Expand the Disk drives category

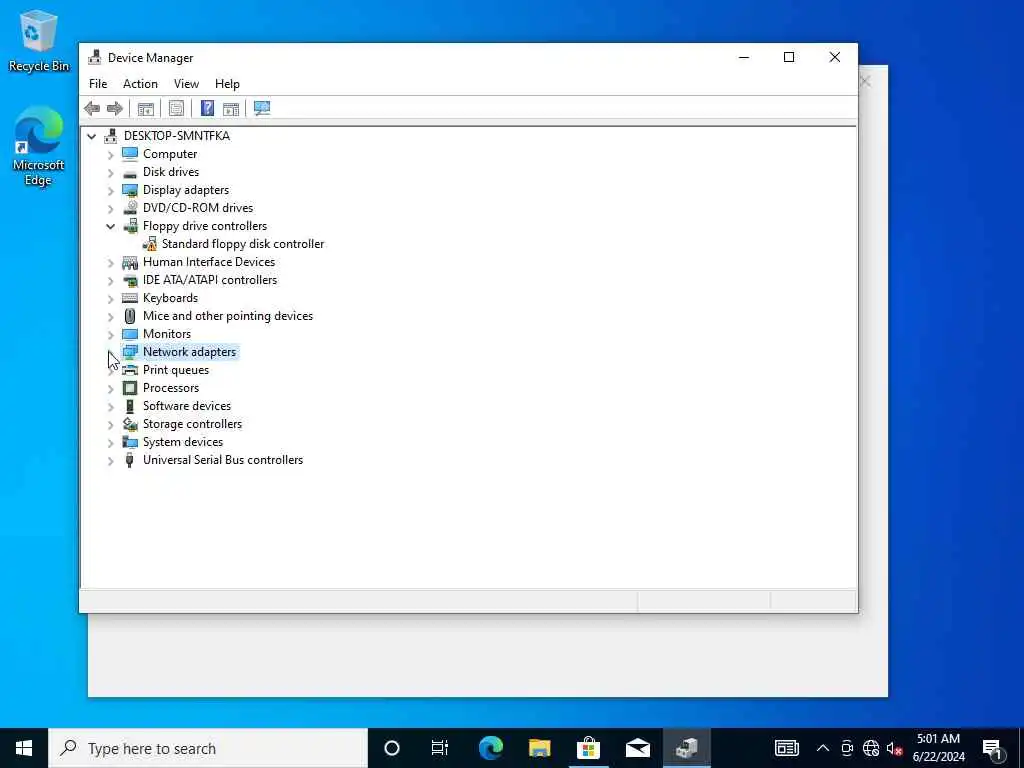(110, 172)
